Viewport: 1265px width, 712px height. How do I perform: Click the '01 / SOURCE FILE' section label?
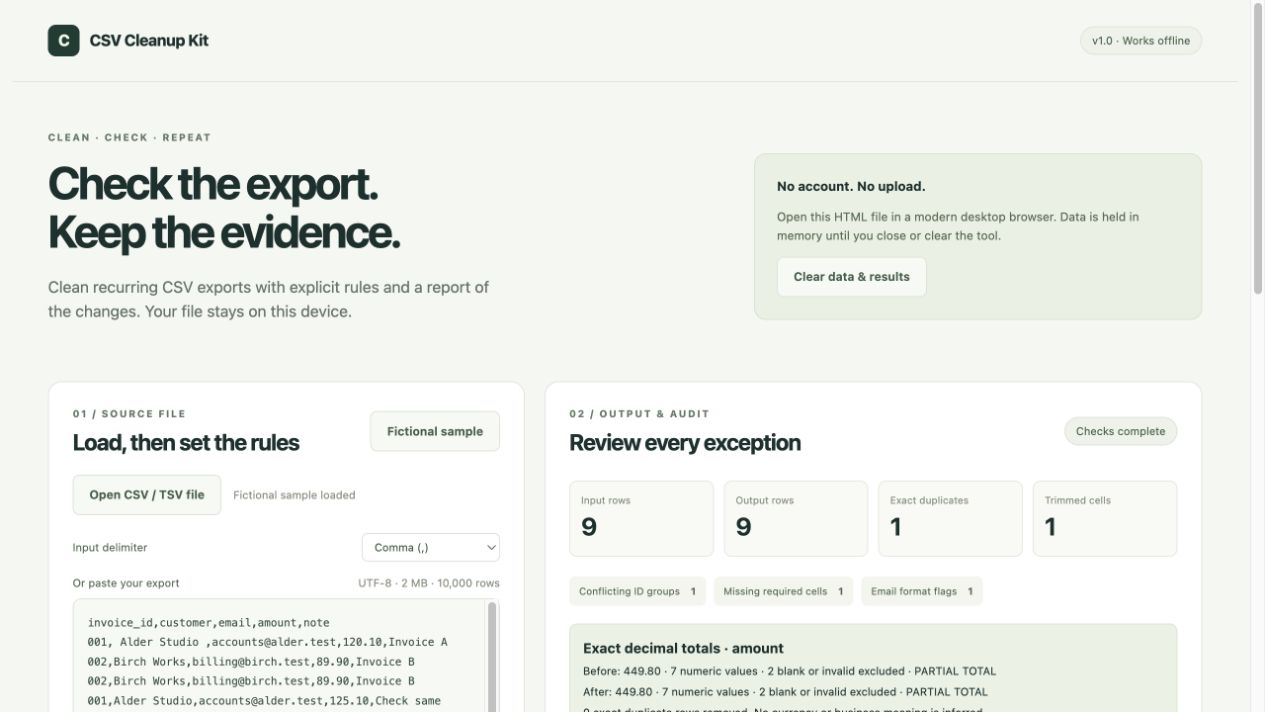pyautogui.click(x=129, y=413)
